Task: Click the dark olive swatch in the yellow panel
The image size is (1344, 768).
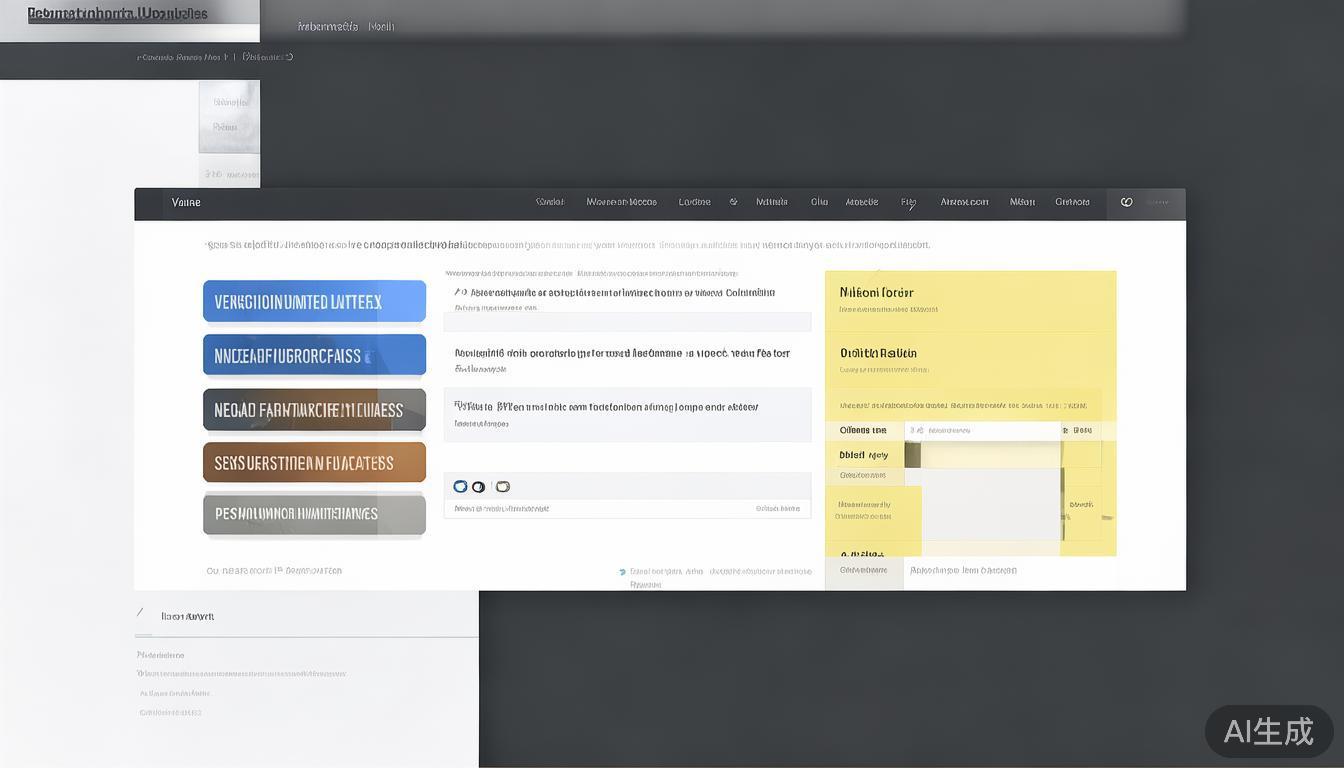Action: pos(912,455)
